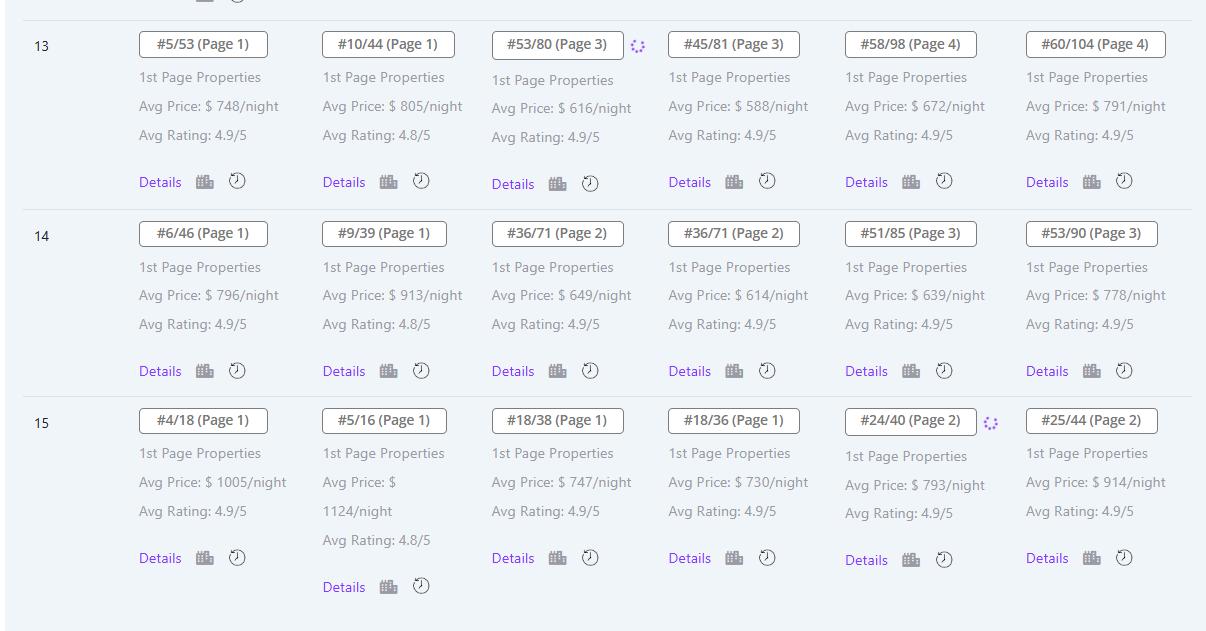The width and height of the screenshot is (1206, 631).
Task: Click clock icon in #9/39 (Page 1) cell
Action: pyautogui.click(x=421, y=370)
